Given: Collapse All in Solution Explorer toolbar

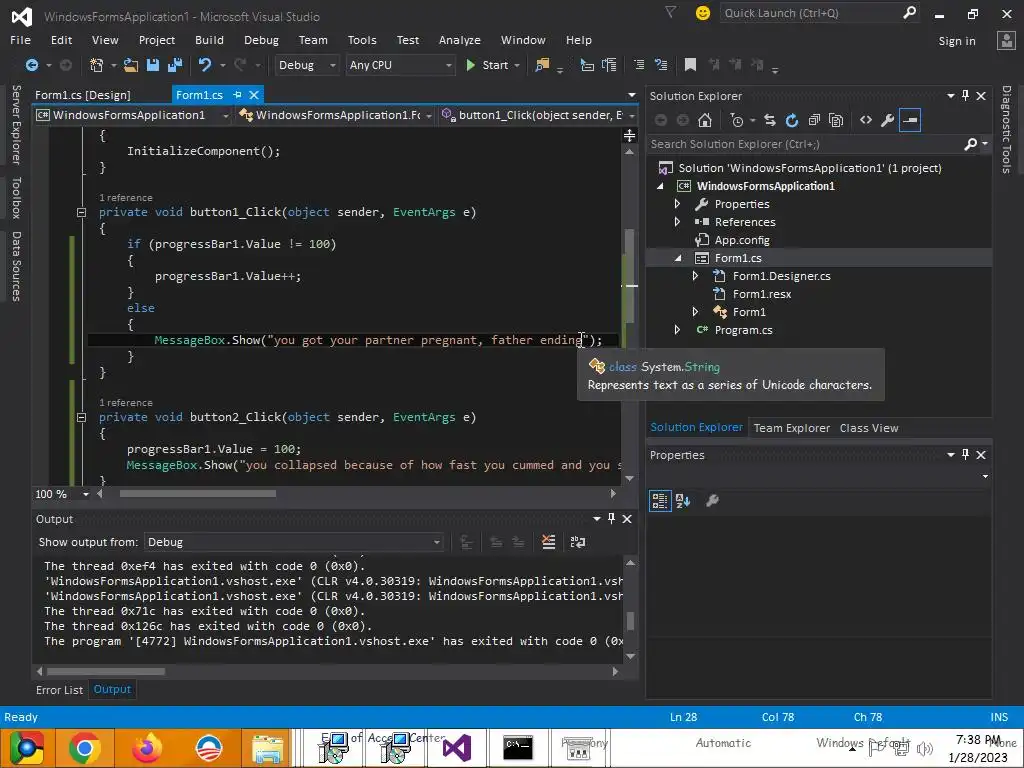Looking at the screenshot, I should click(814, 120).
